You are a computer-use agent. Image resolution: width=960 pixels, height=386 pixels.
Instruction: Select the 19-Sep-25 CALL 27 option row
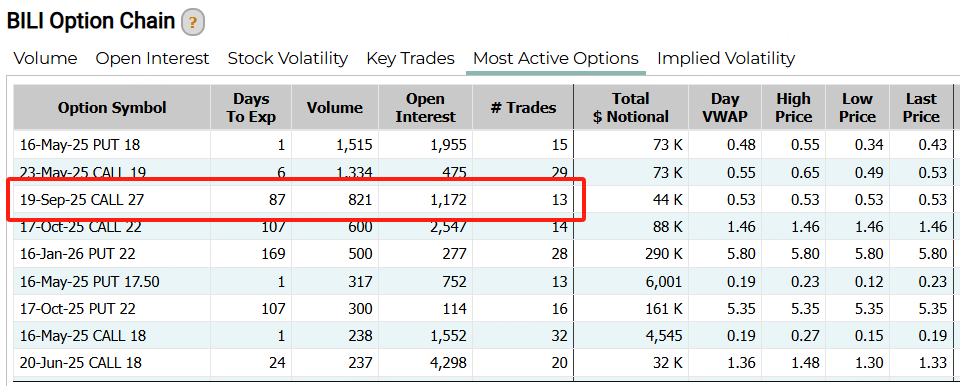coord(483,199)
